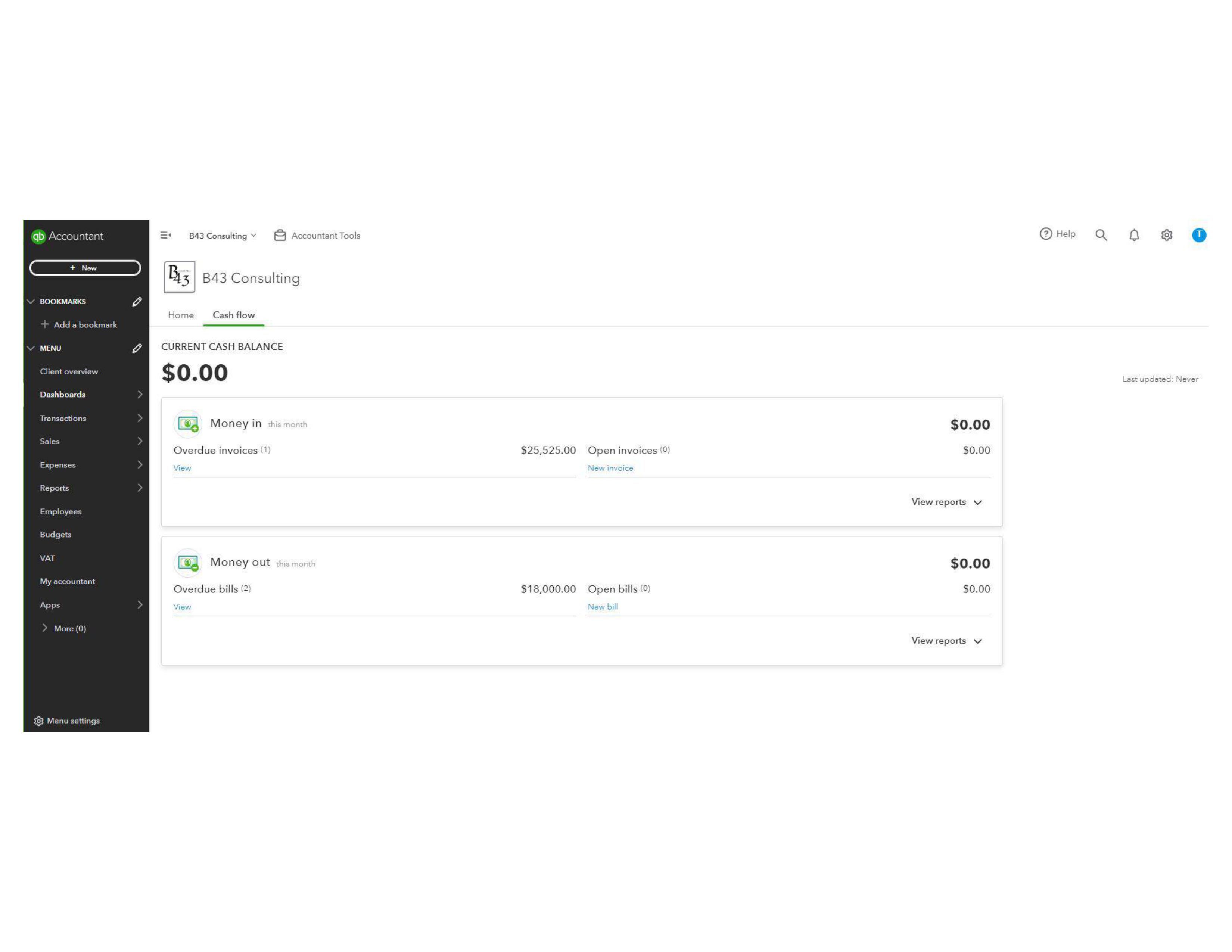Screen dimensions: 1232x952
Task: Edit the menu using its pencil icon
Action: [137, 349]
